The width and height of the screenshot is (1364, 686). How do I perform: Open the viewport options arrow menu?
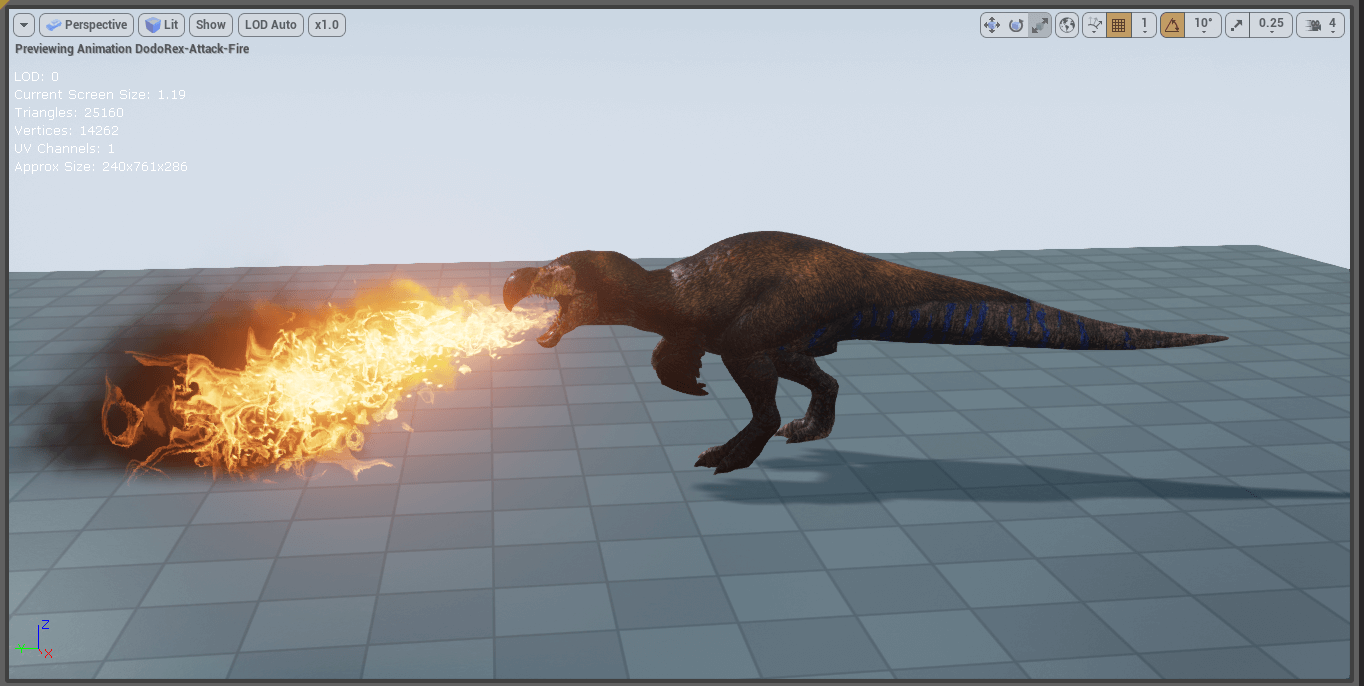click(24, 25)
